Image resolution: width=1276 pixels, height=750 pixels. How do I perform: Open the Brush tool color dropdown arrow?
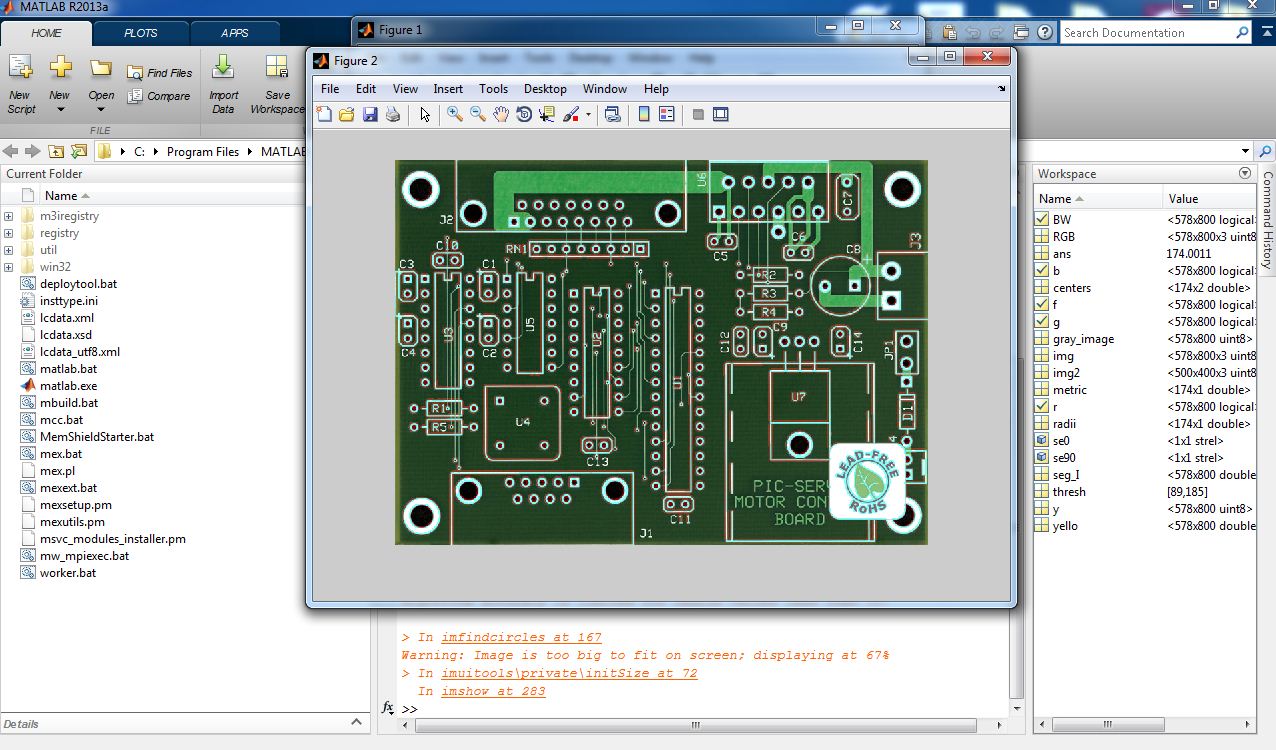pyautogui.click(x=588, y=115)
